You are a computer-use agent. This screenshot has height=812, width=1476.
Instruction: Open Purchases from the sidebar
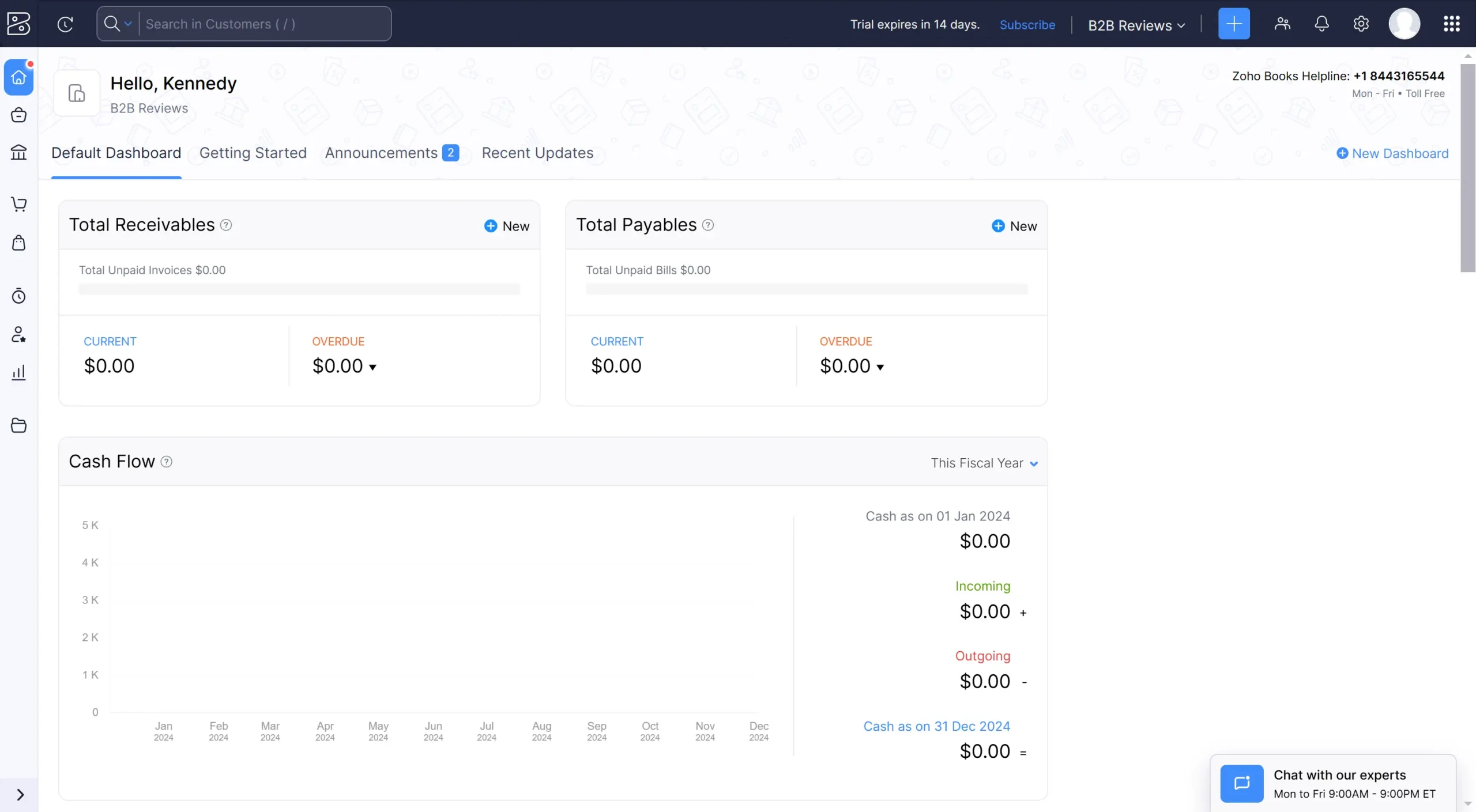(19, 243)
